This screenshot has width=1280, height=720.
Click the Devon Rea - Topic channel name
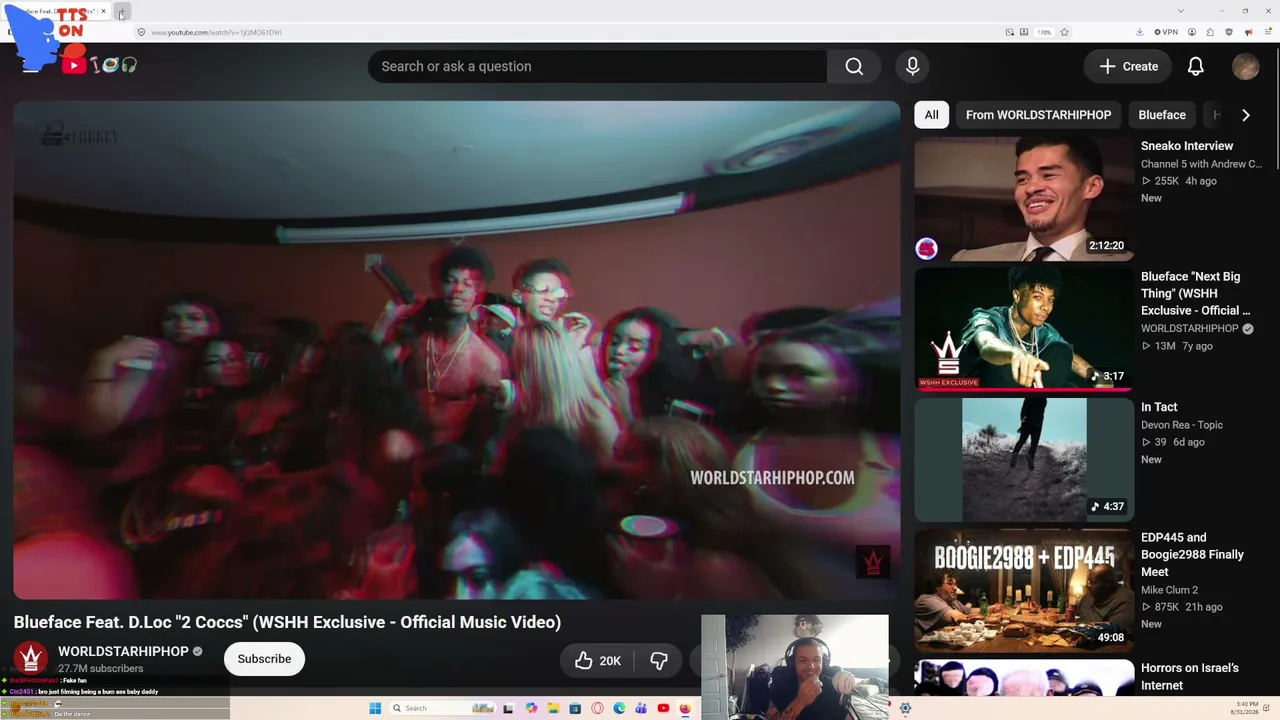click(x=1182, y=425)
